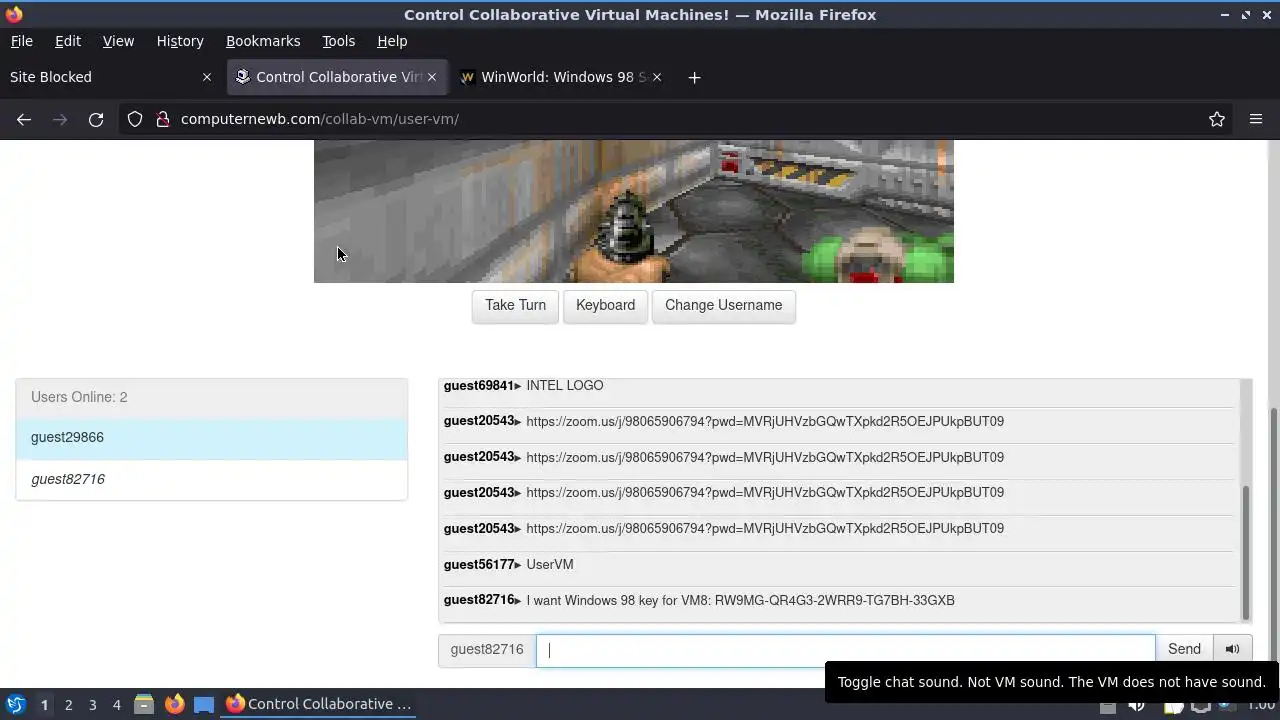The width and height of the screenshot is (1280, 720).
Task: Go back to the previous page
Action: (x=24, y=119)
